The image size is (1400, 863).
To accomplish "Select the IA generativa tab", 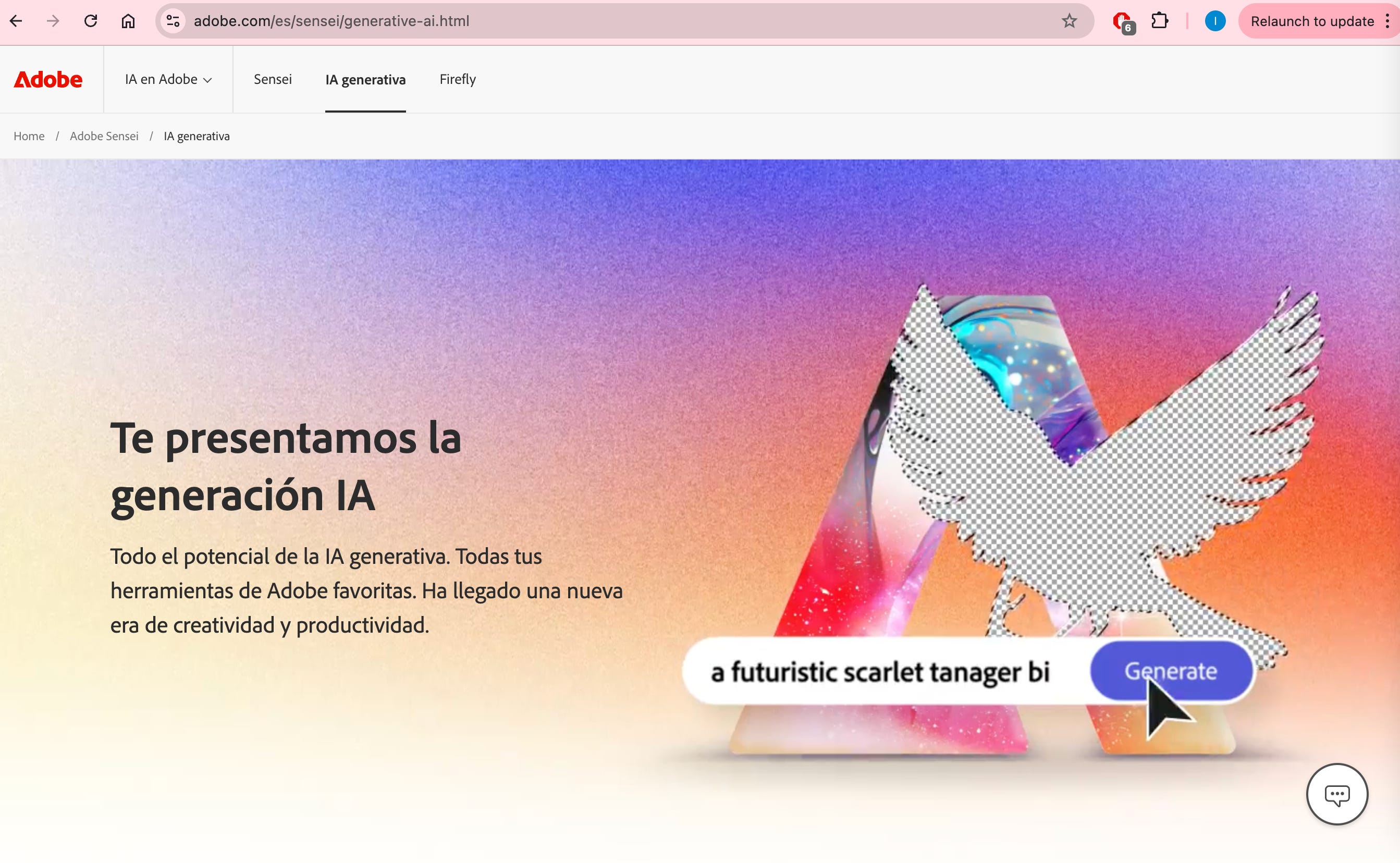I will (365, 79).
